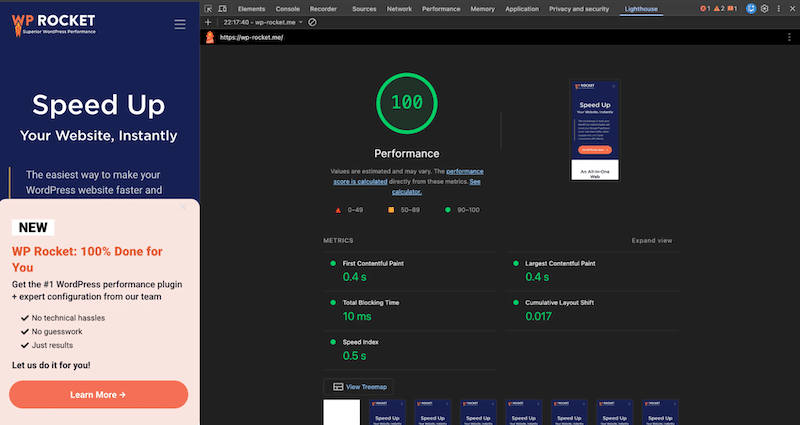Click the 0.017 layout shift value
The height and width of the screenshot is (425, 800).
[x=539, y=316]
